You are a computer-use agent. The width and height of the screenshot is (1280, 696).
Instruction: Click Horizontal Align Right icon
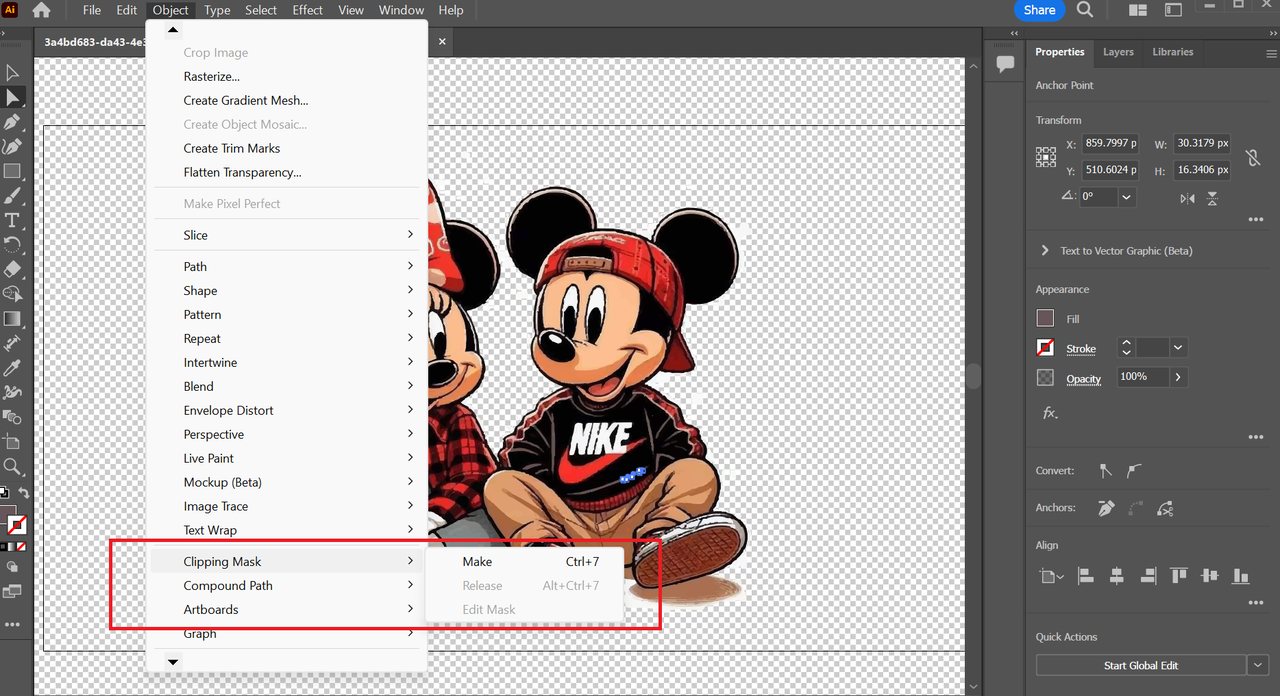[1148, 576]
